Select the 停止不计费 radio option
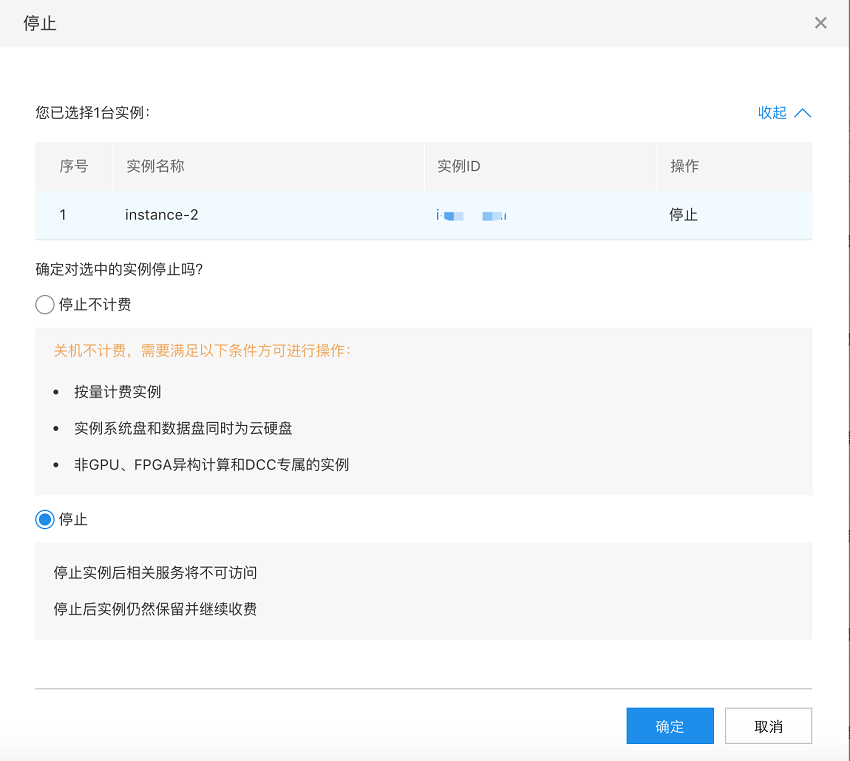 point(45,304)
